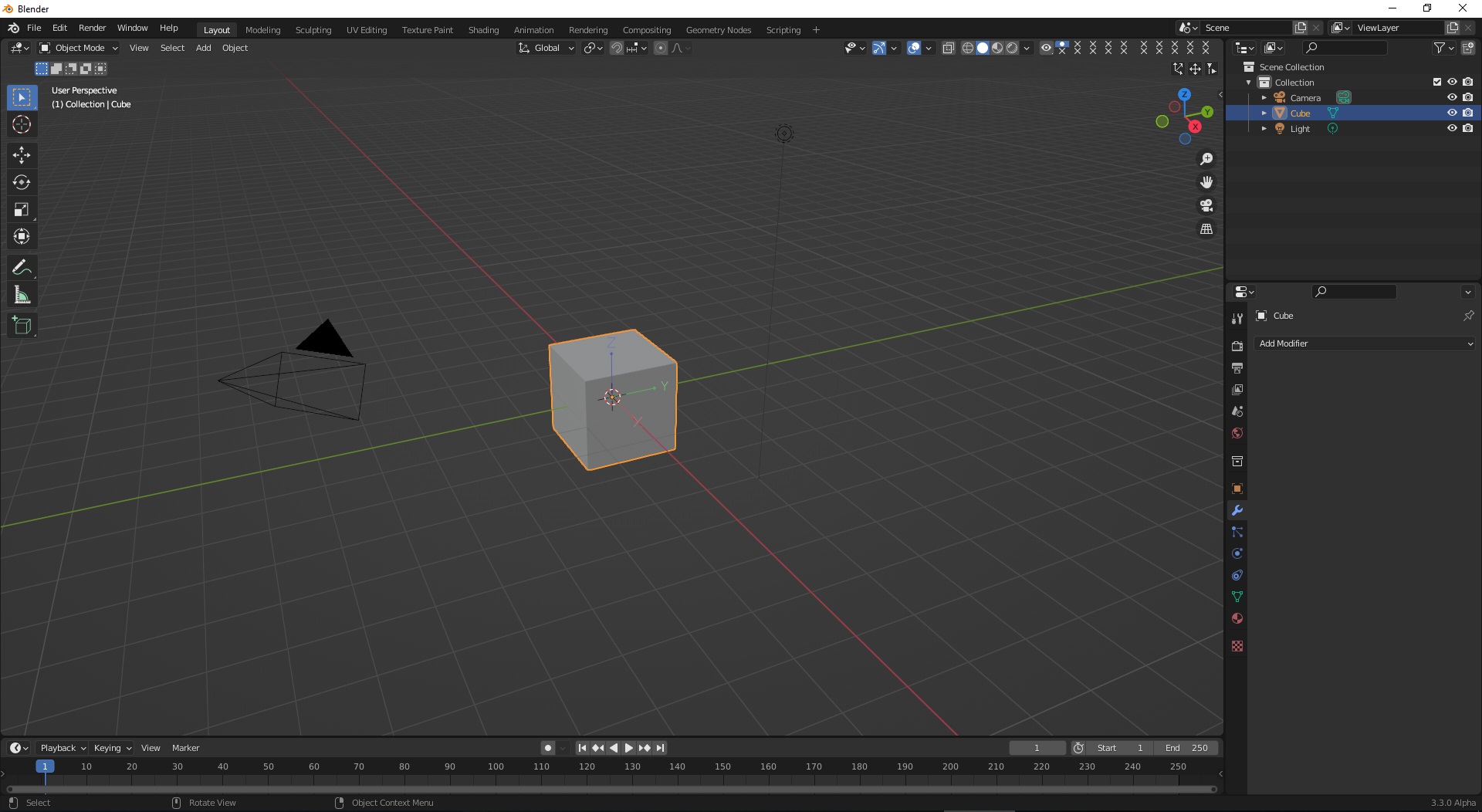Click Play animation button

click(x=629, y=748)
